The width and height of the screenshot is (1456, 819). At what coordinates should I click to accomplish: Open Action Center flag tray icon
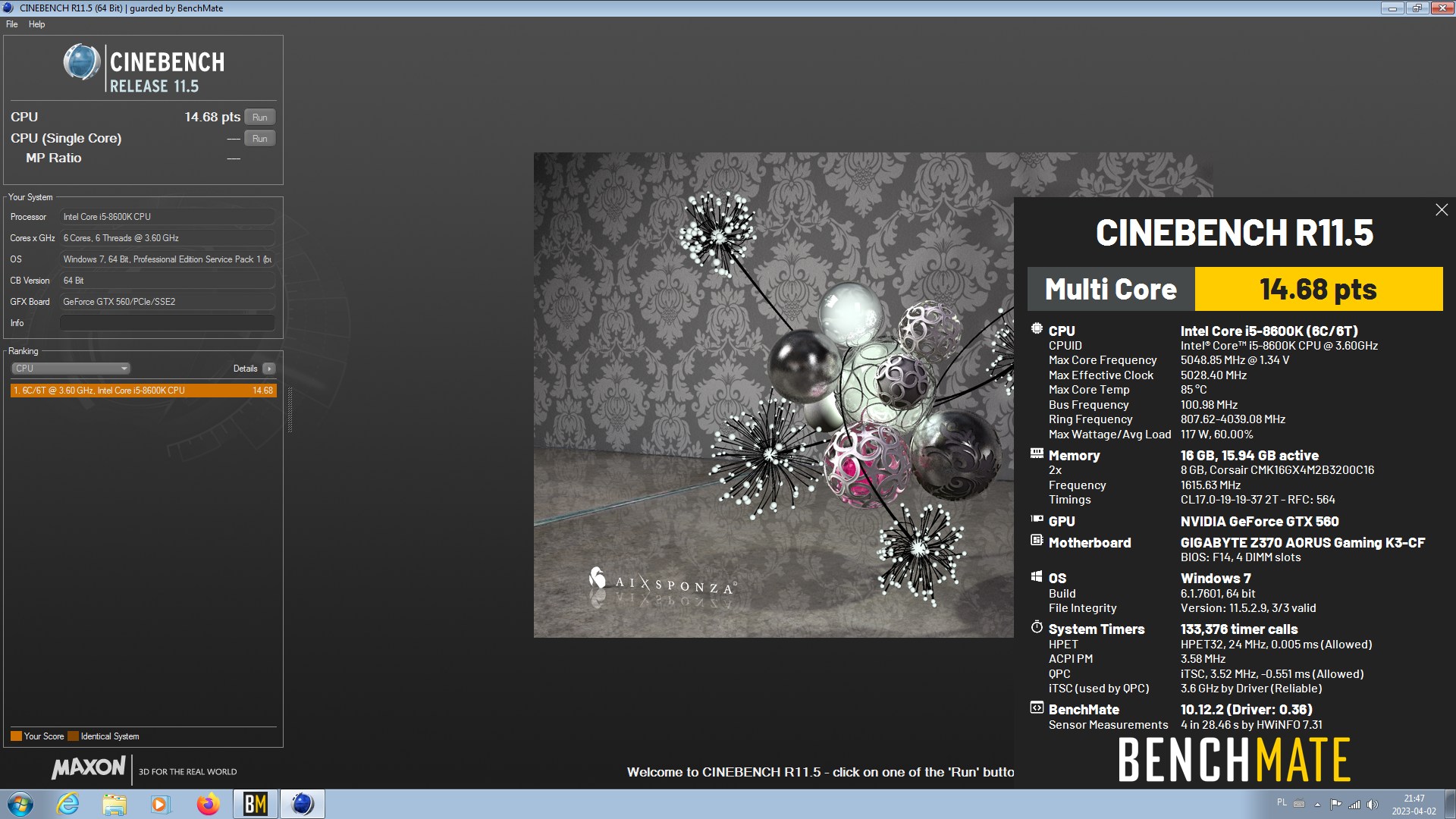pos(1335,805)
